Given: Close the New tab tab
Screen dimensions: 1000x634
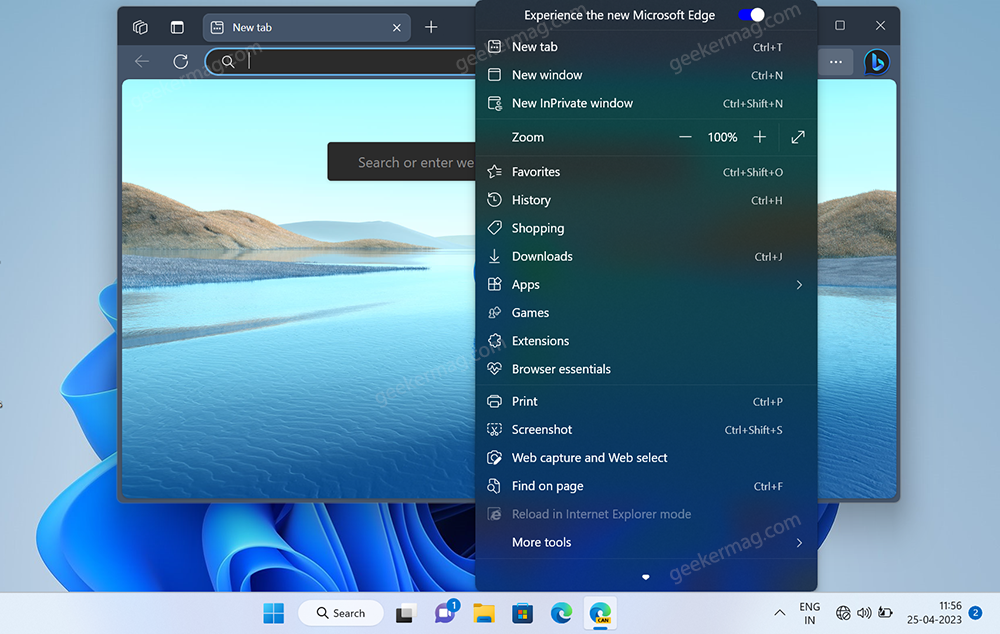Looking at the screenshot, I should point(397,27).
